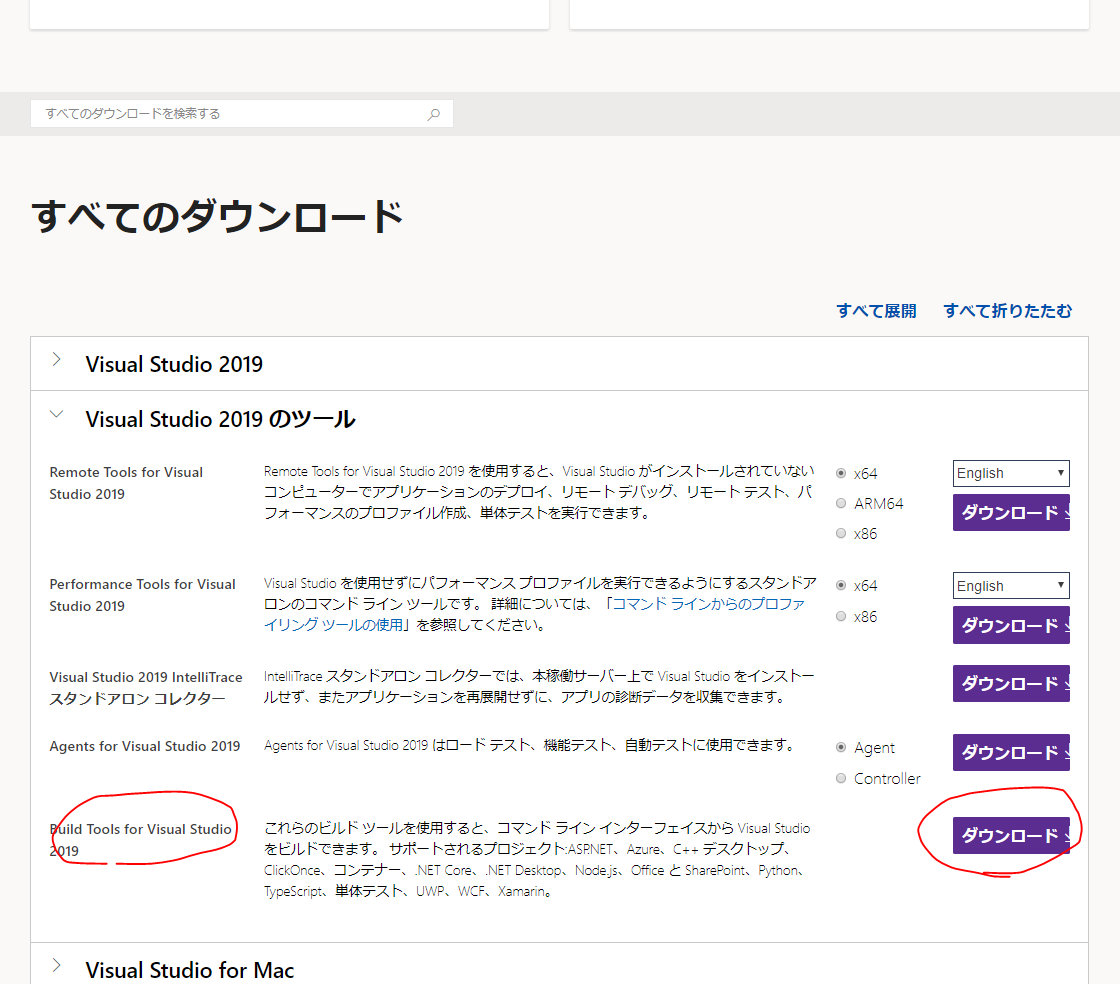Click the すべてのダウンロード page heading
Screen dimensions: 1120x984
218,216
